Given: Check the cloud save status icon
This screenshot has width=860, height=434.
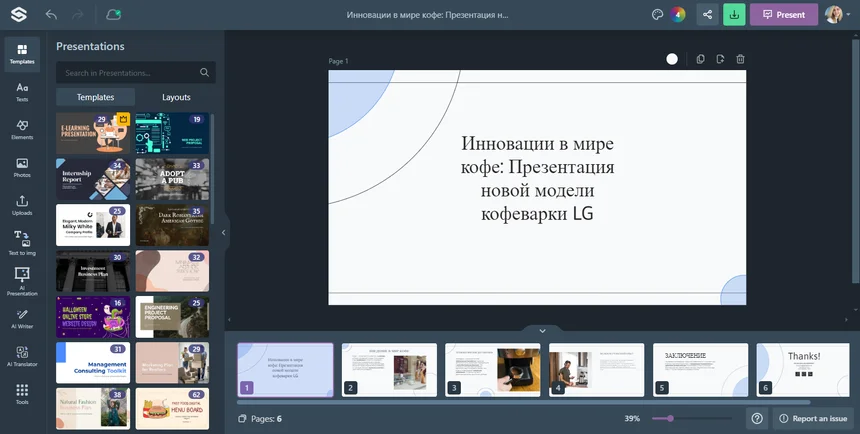Looking at the screenshot, I should tap(114, 15).
